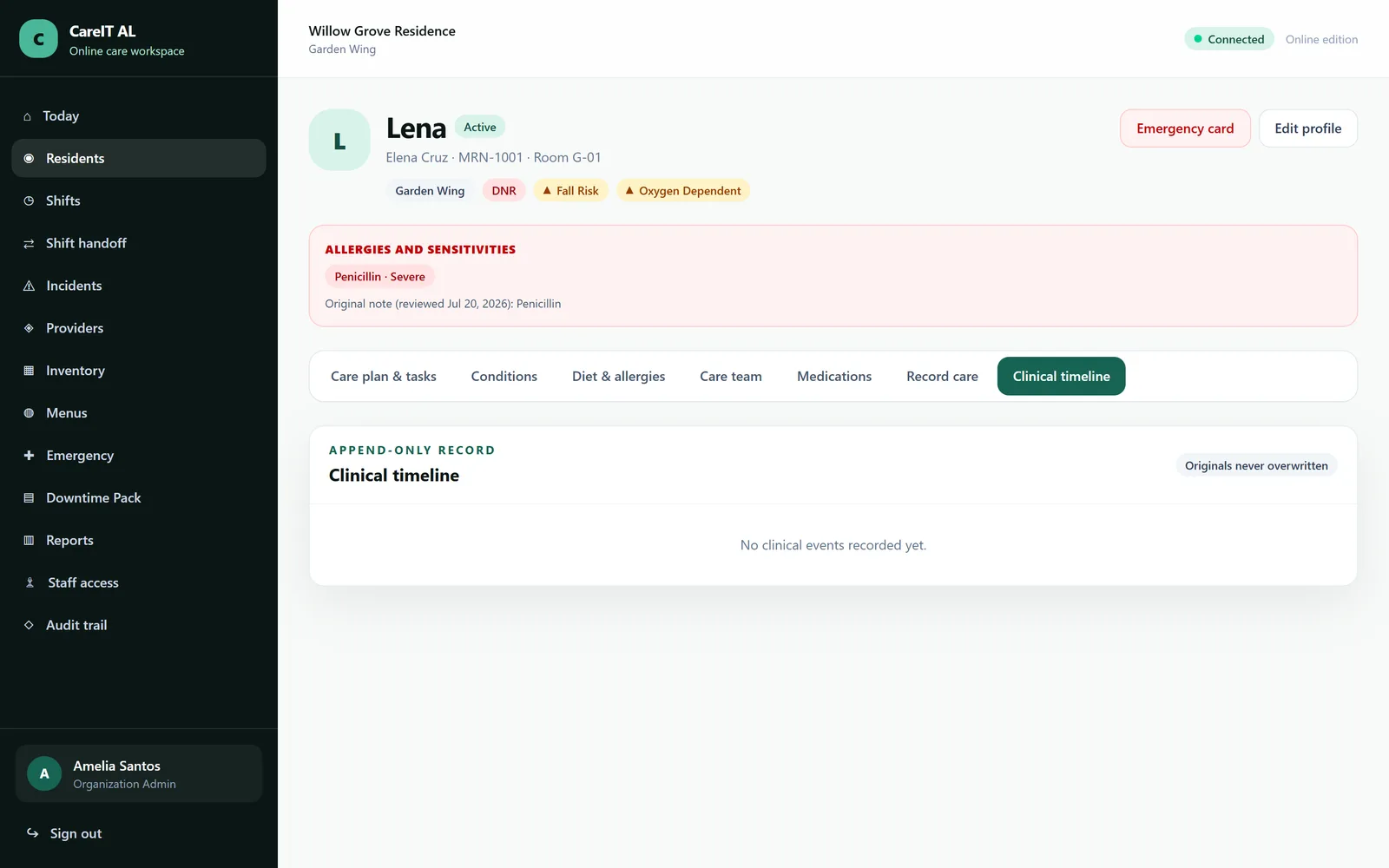Click the Original note reviewed Jul 20 text
This screenshot has width=1389, height=868.
tap(443, 304)
